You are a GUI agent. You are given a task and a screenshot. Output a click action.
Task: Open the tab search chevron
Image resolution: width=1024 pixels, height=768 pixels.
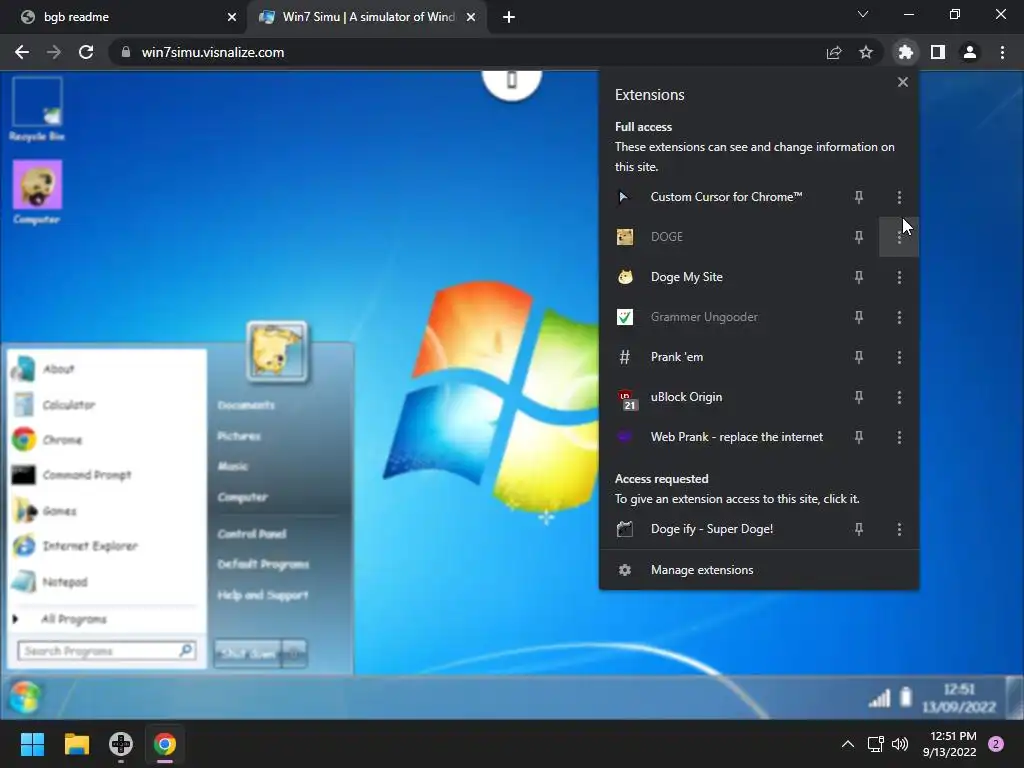point(863,14)
